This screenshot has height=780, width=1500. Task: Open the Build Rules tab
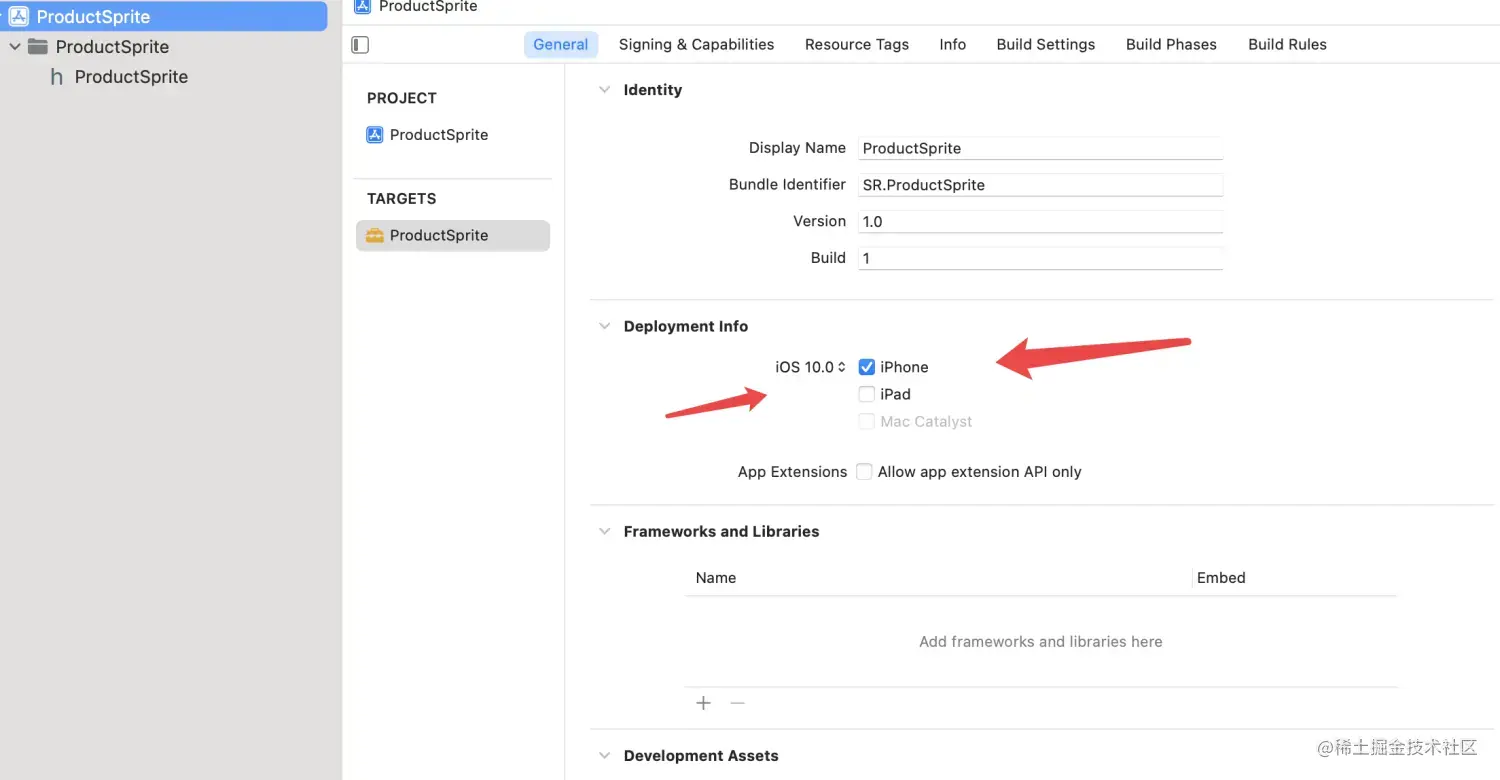tap(1288, 44)
